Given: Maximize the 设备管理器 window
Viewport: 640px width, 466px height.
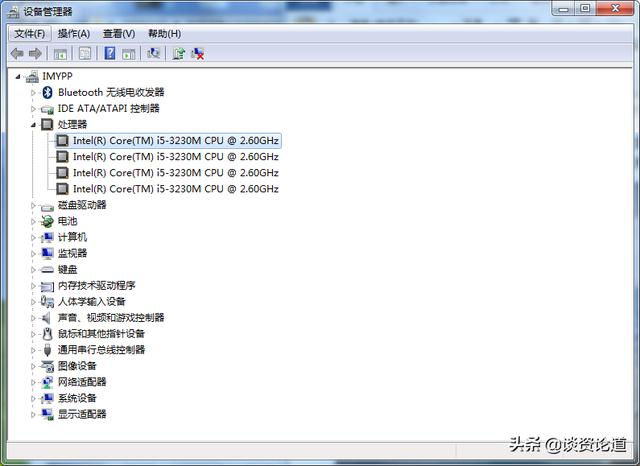Looking at the screenshot, I should [586, 9].
